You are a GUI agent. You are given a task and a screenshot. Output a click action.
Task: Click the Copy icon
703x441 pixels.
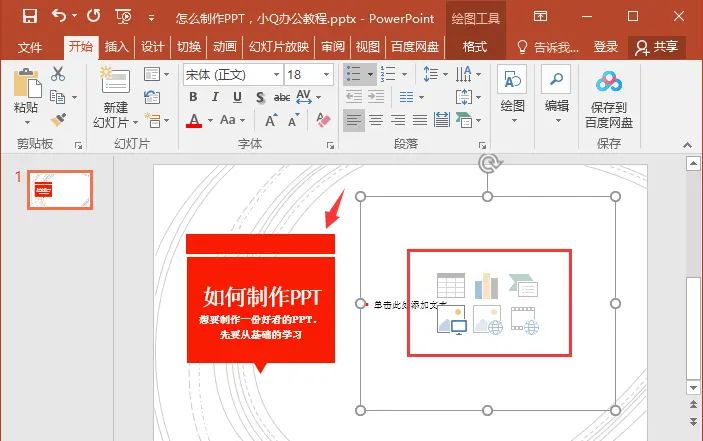[x=57, y=96]
